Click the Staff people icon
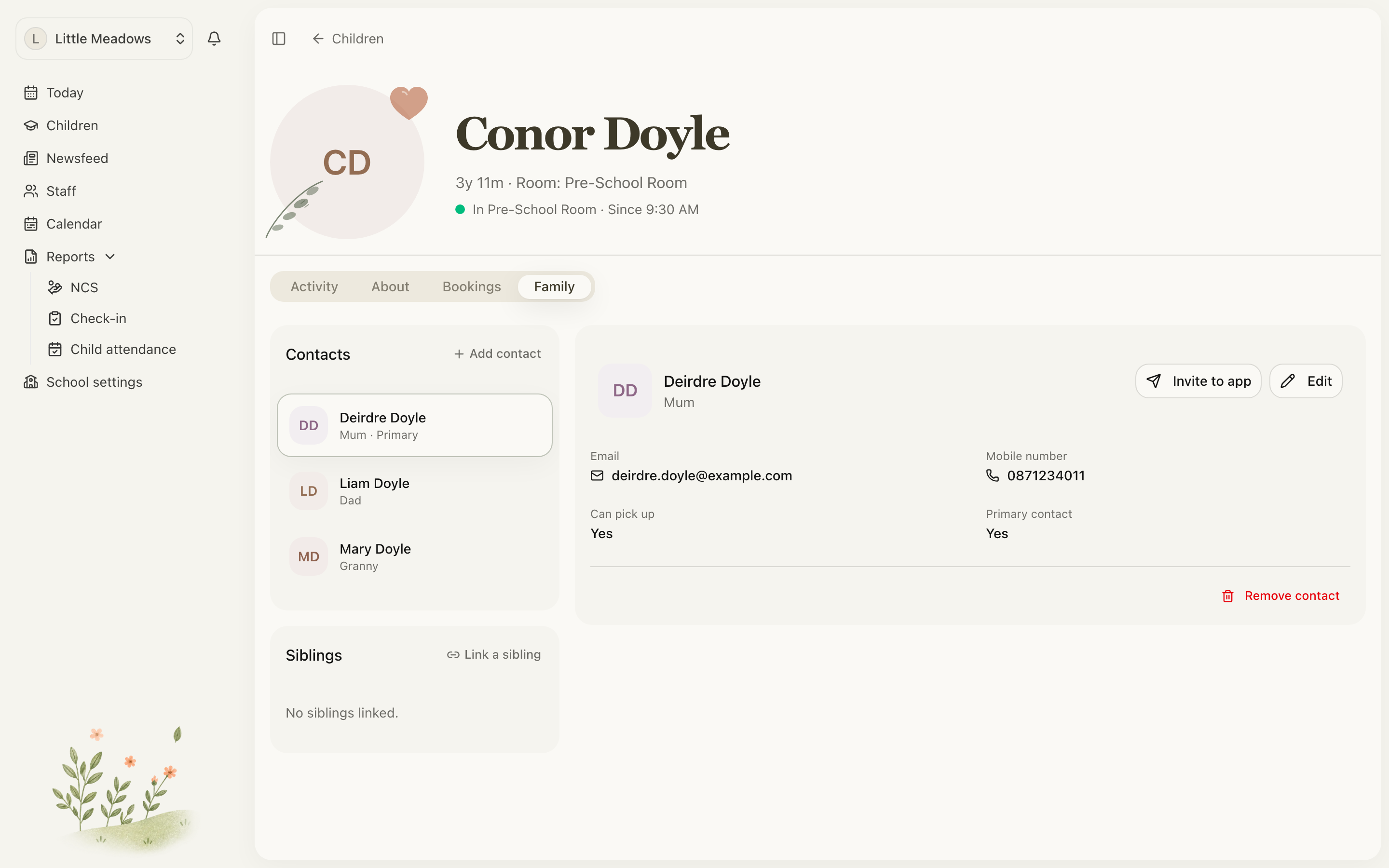Viewport: 1389px width, 868px height. coord(31,190)
